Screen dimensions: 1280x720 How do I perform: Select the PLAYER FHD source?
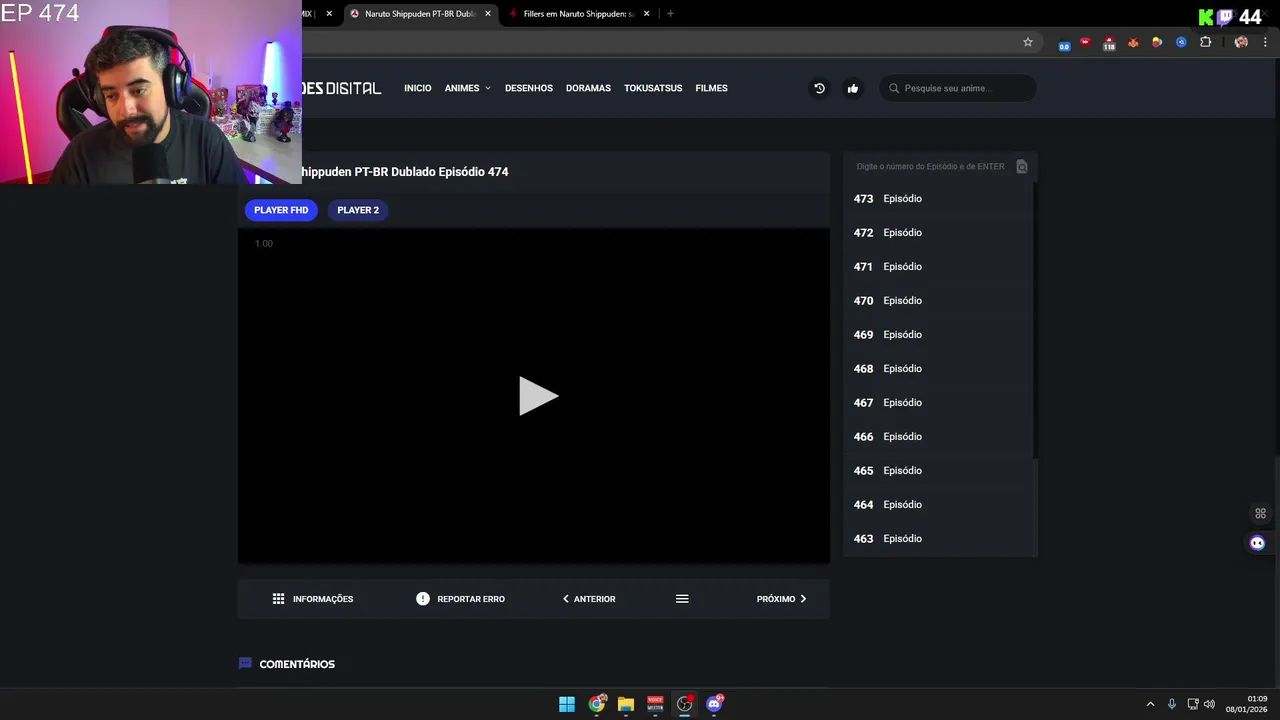click(281, 210)
